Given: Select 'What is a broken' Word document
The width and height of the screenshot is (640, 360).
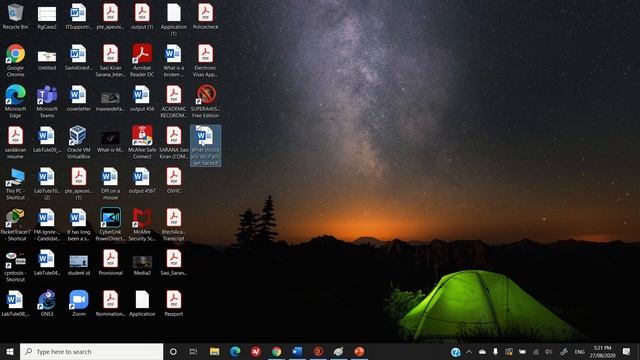Looking at the screenshot, I should tap(174, 60).
